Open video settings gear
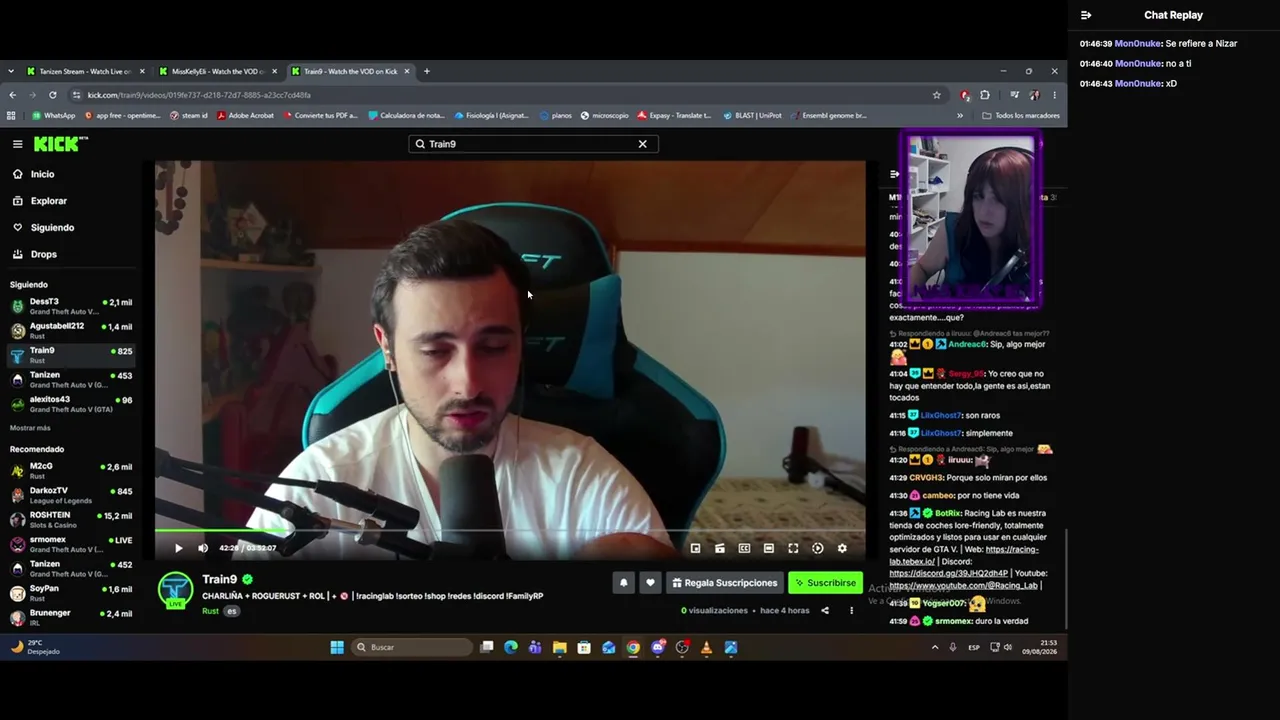Image resolution: width=1280 pixels, height=720 pixels. pyautogui.click(x=842, y=548)
